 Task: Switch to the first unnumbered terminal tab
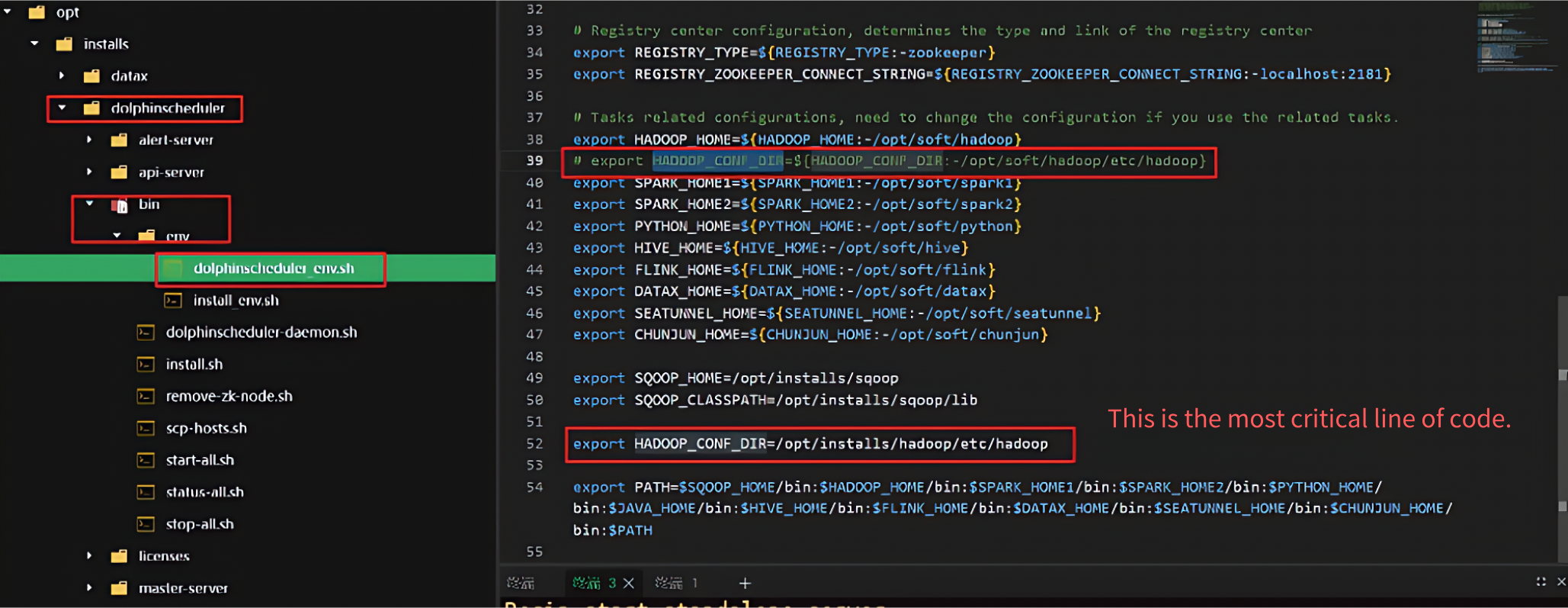click(x=521, y=584)
